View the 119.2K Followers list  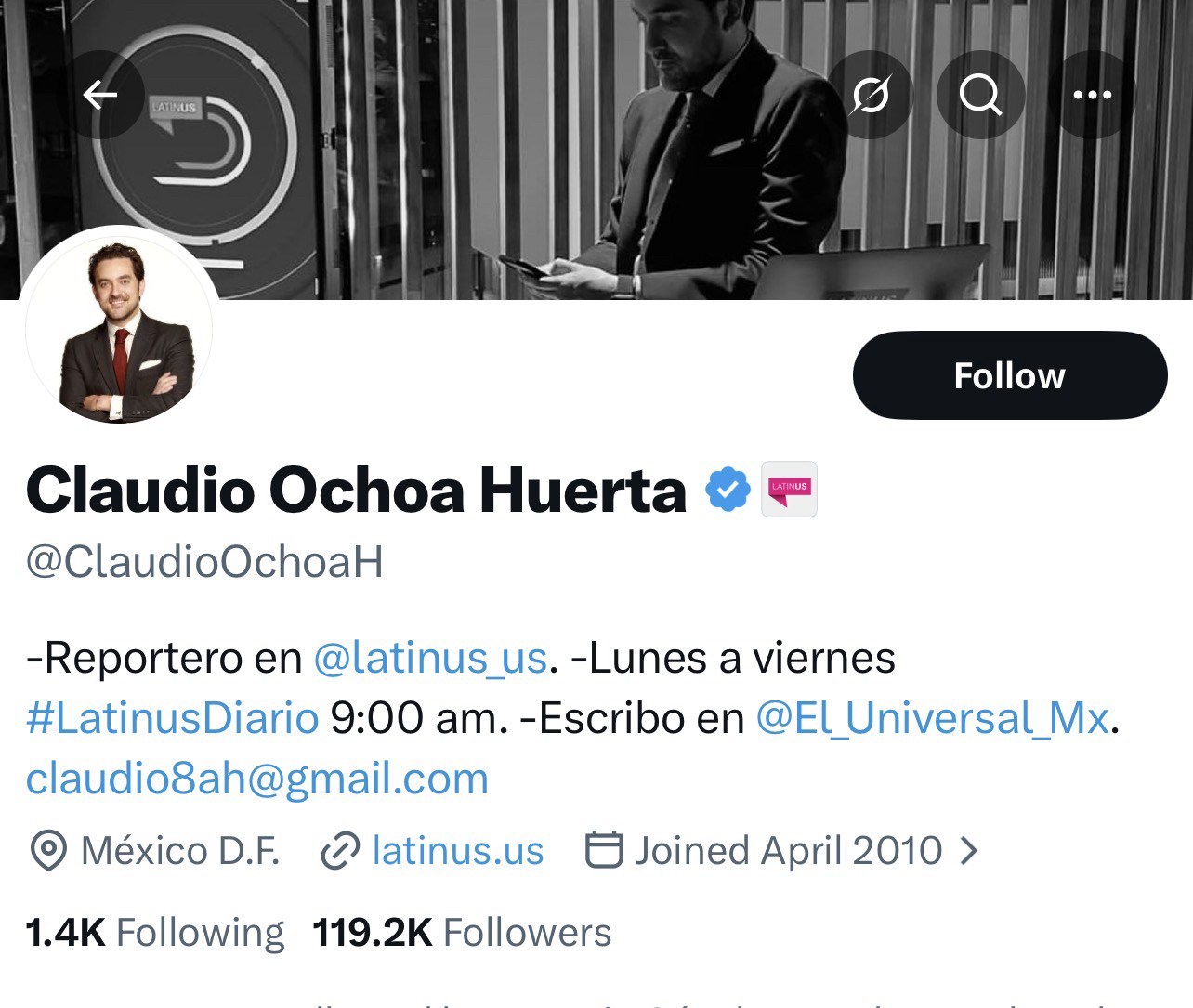(x=463, y=933)
